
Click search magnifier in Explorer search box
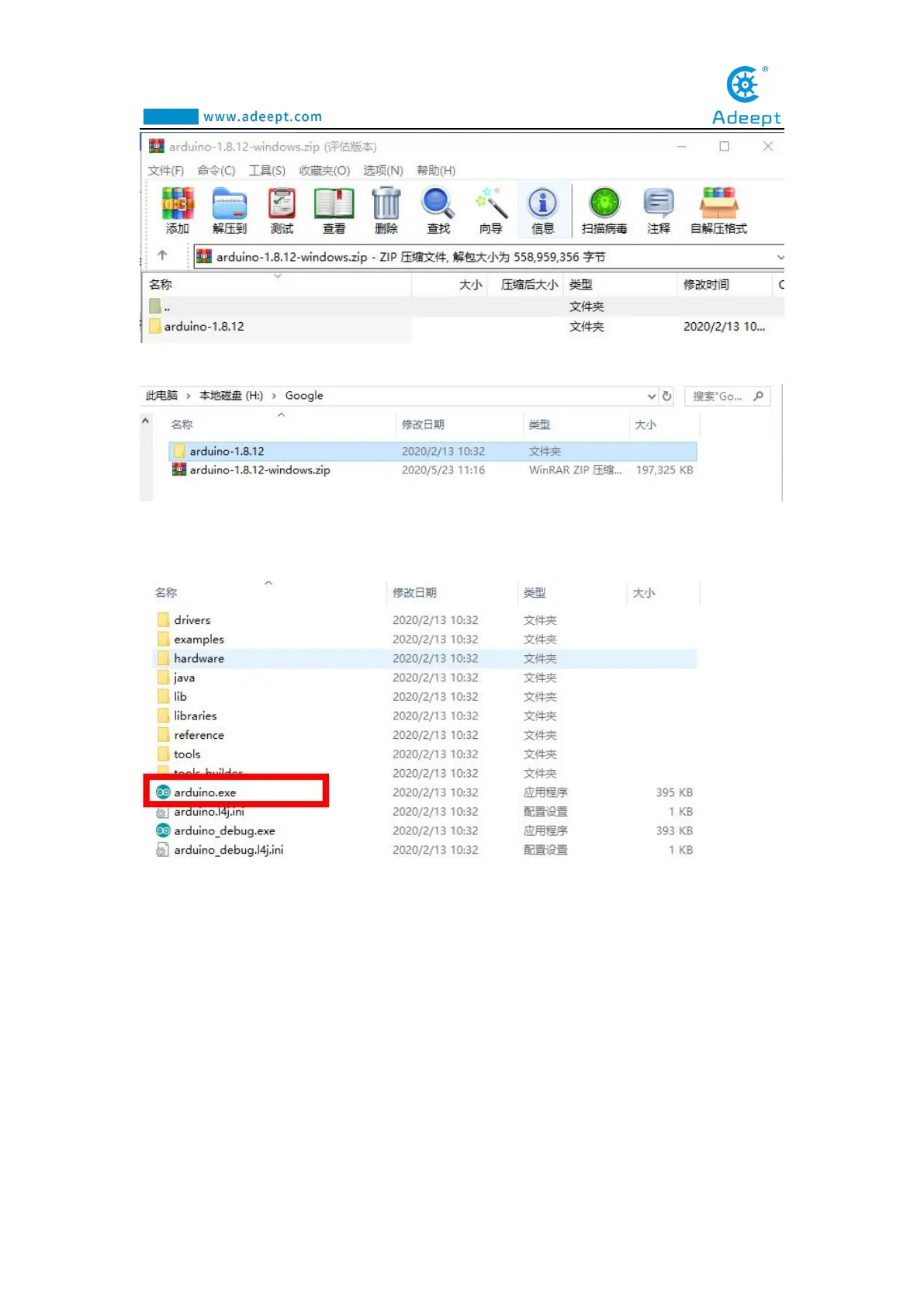(758, 396)
